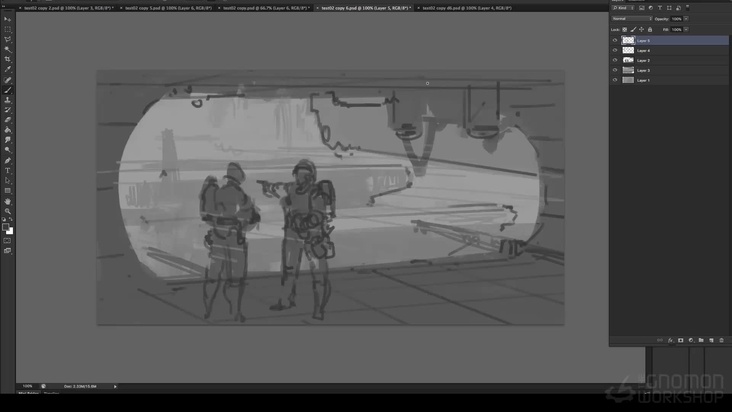This screenshot has width=732, height=412.
Task: Switch to test02 copy 5.psd tab
Action: click(168, 8)
